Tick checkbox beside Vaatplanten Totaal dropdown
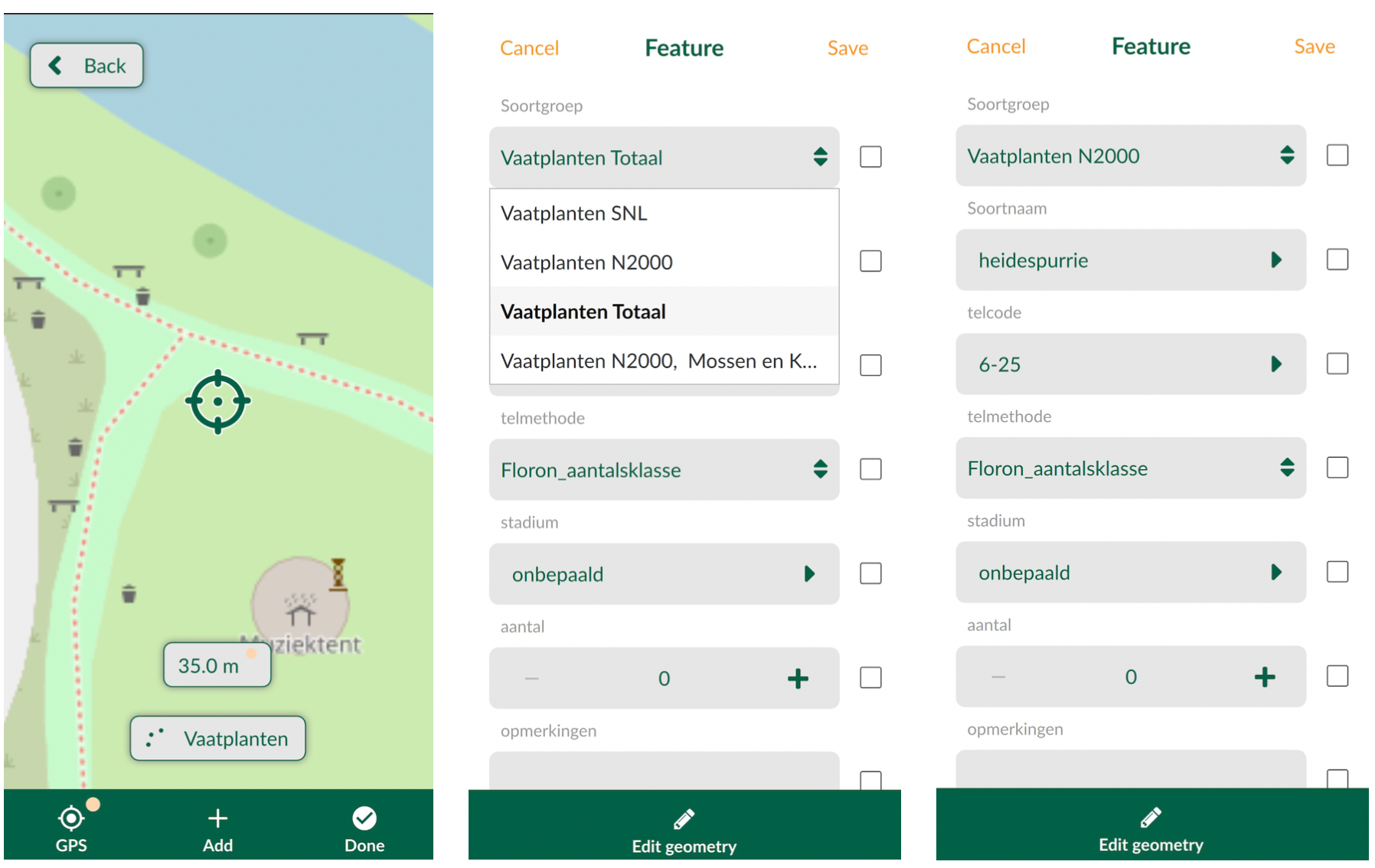Image resolution: width=1375 pixels, height=868 pixels. (870, 157)
